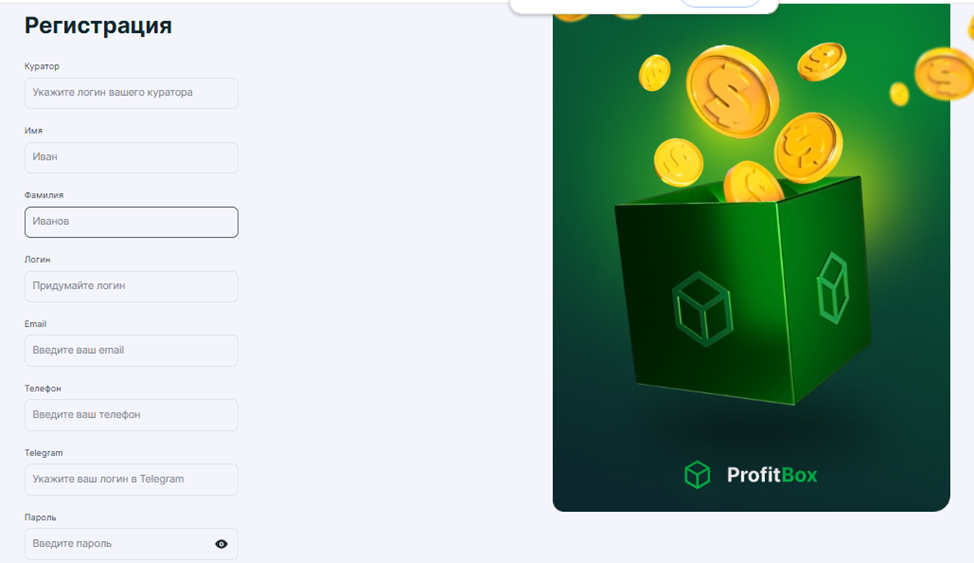The height and width of the screenshot is (563, 974).
Task: Click the Фамилия field showing Иванов
Action: click(x=131, y=222)
